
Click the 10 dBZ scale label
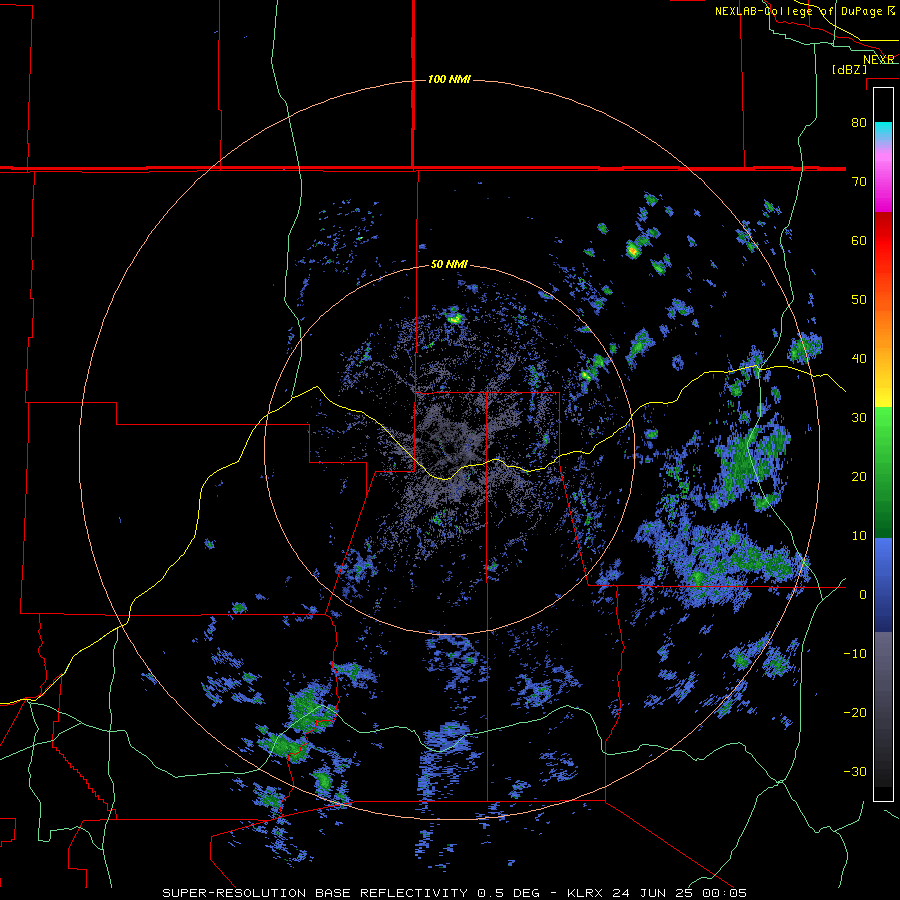click(x=859, y=536)
